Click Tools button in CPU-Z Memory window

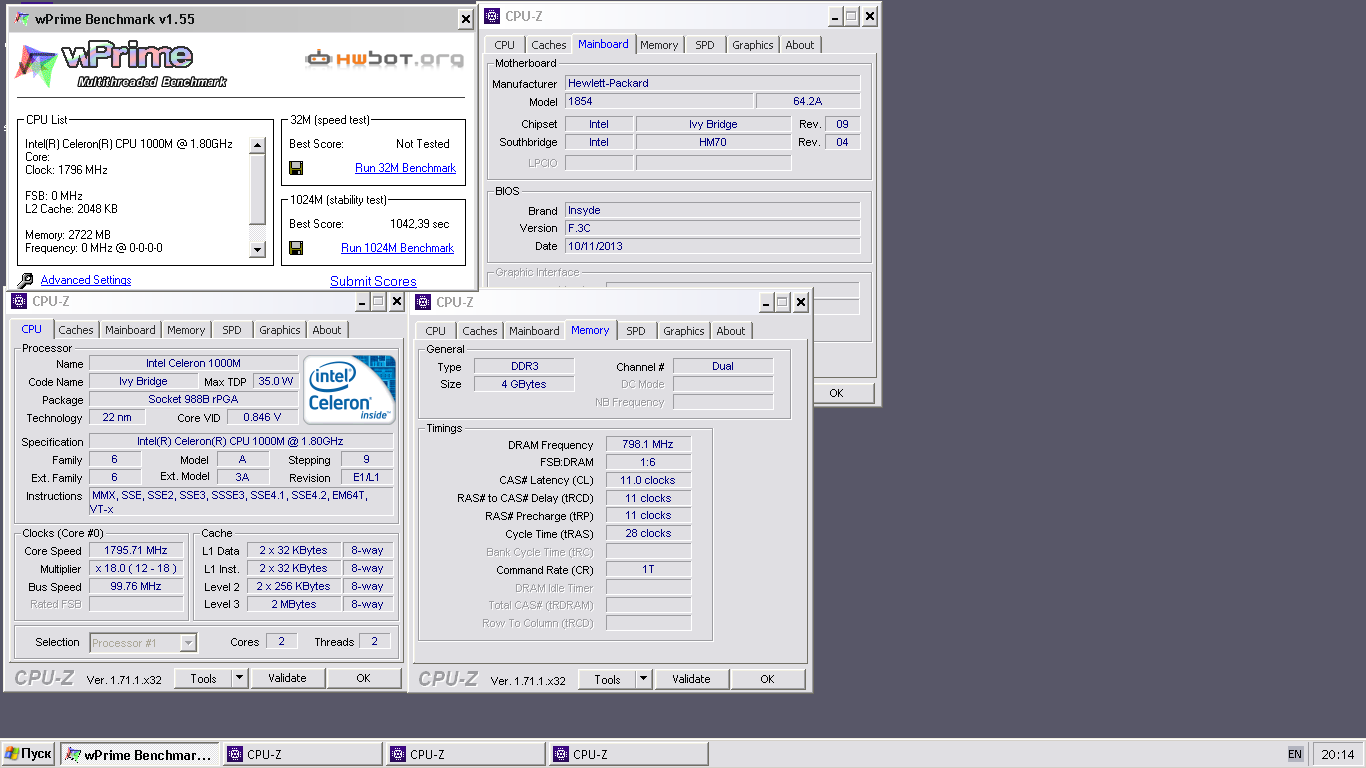point(607,679)
